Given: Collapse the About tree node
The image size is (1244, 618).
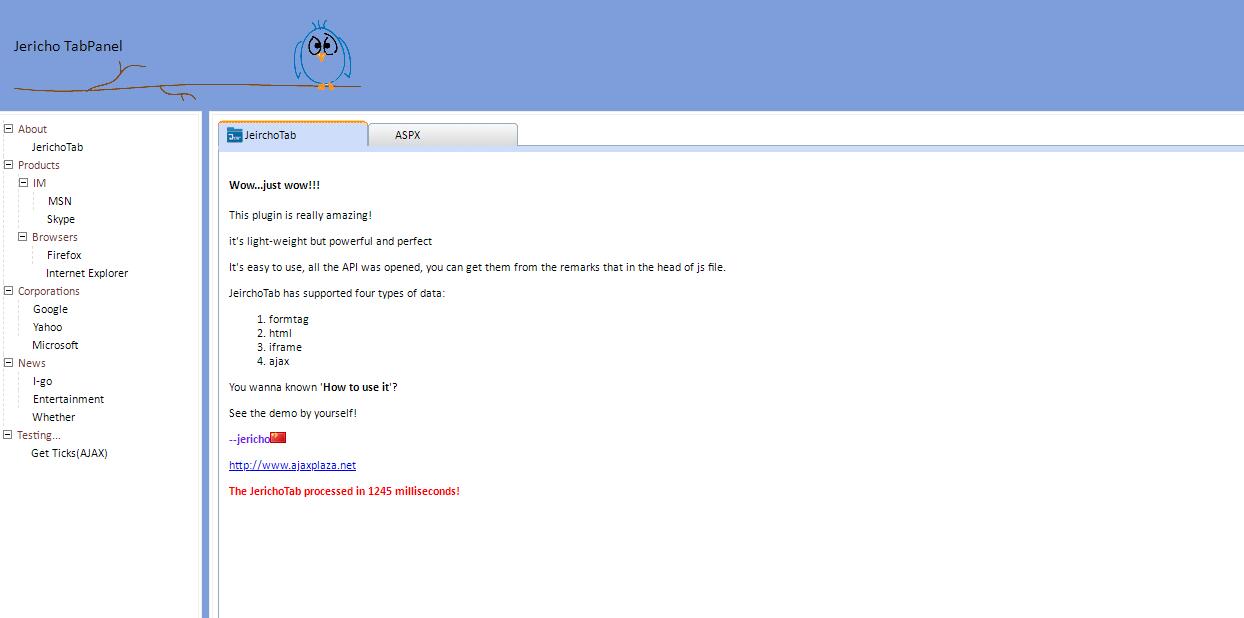Looking at the screenshot, I should [9, 128].
